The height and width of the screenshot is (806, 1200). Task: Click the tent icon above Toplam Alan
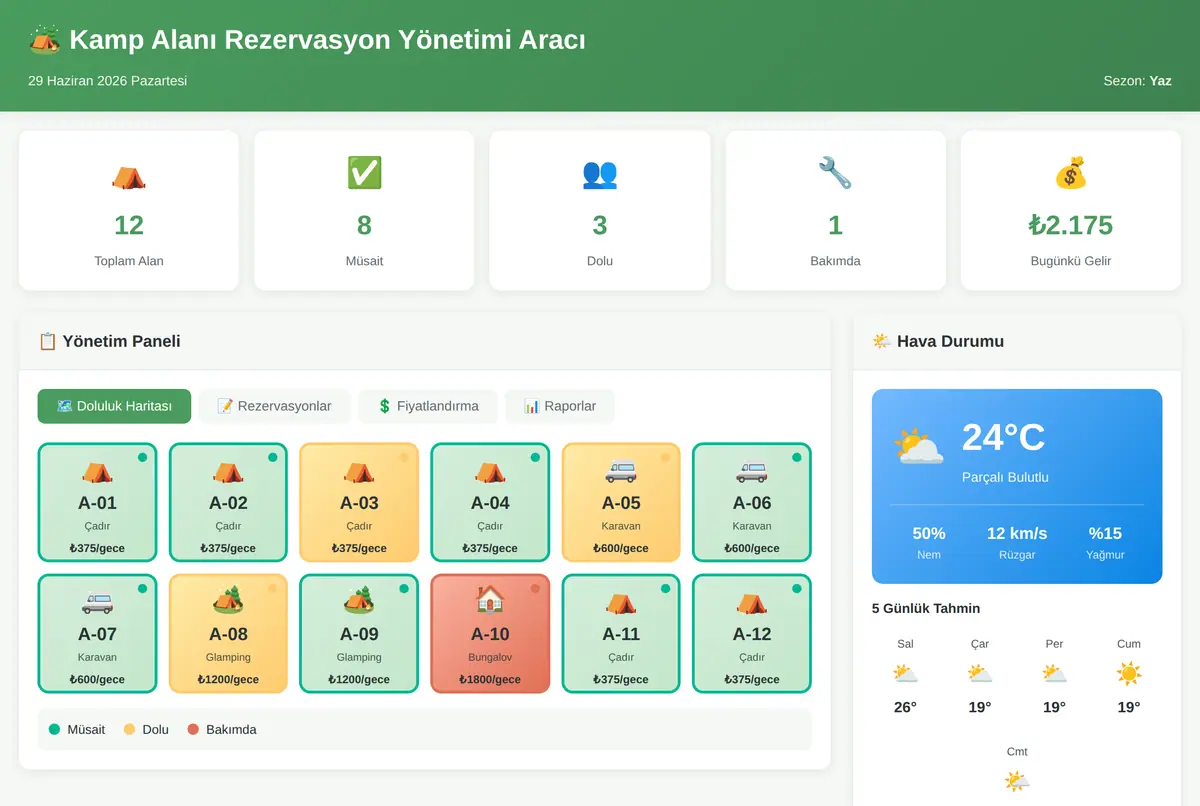coord(129,177)
